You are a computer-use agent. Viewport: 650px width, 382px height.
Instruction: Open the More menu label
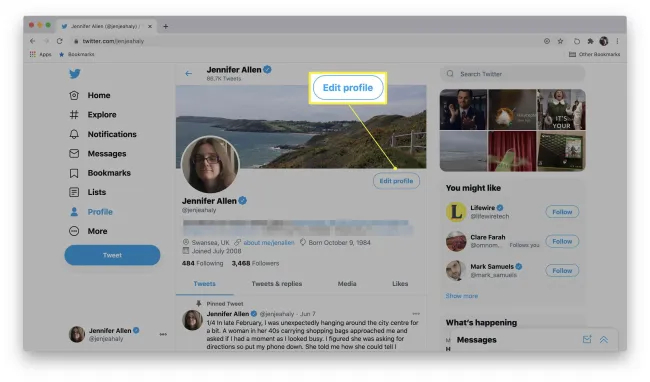97,231
